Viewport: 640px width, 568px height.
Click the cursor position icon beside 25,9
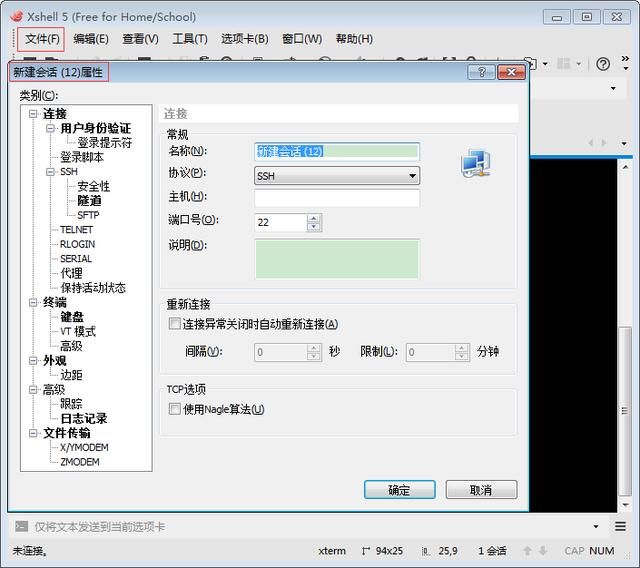[425, 551]
